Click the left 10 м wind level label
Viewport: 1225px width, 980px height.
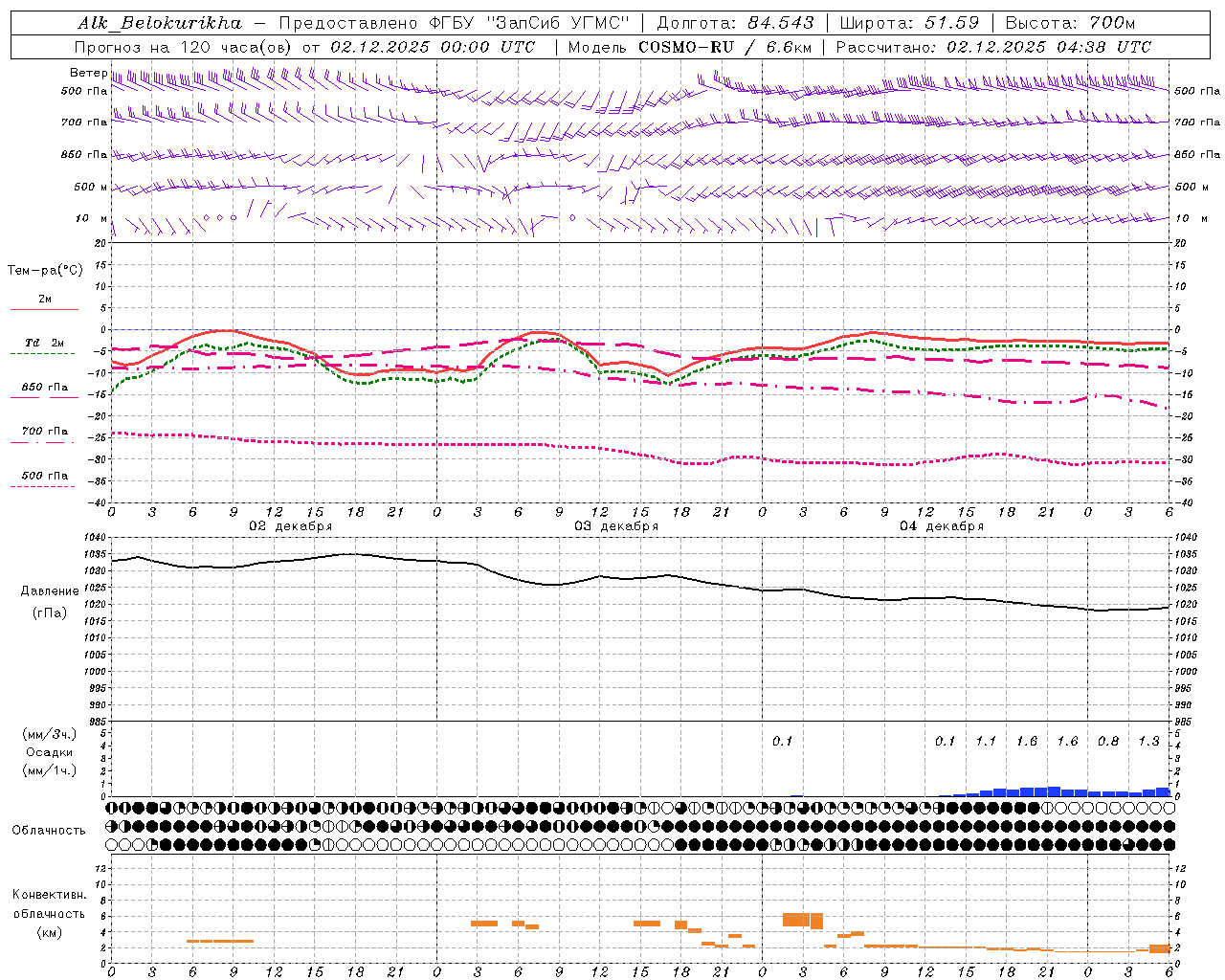point(91,218)
